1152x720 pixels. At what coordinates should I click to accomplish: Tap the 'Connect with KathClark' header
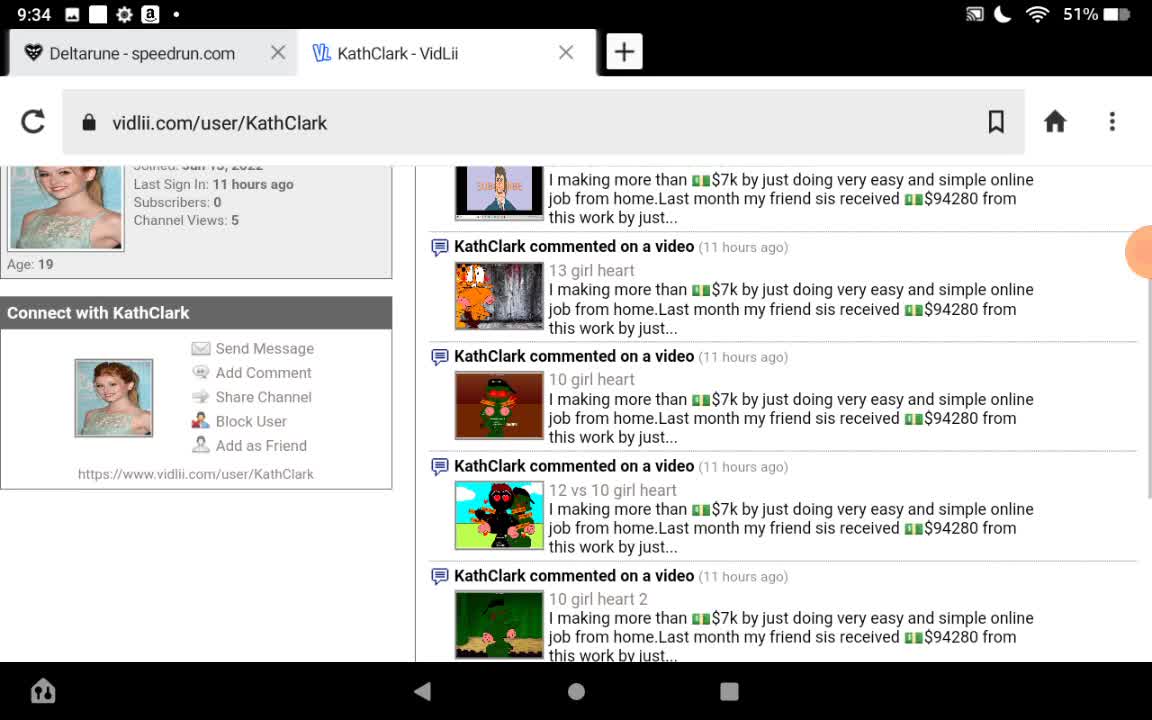pos(195,313)
